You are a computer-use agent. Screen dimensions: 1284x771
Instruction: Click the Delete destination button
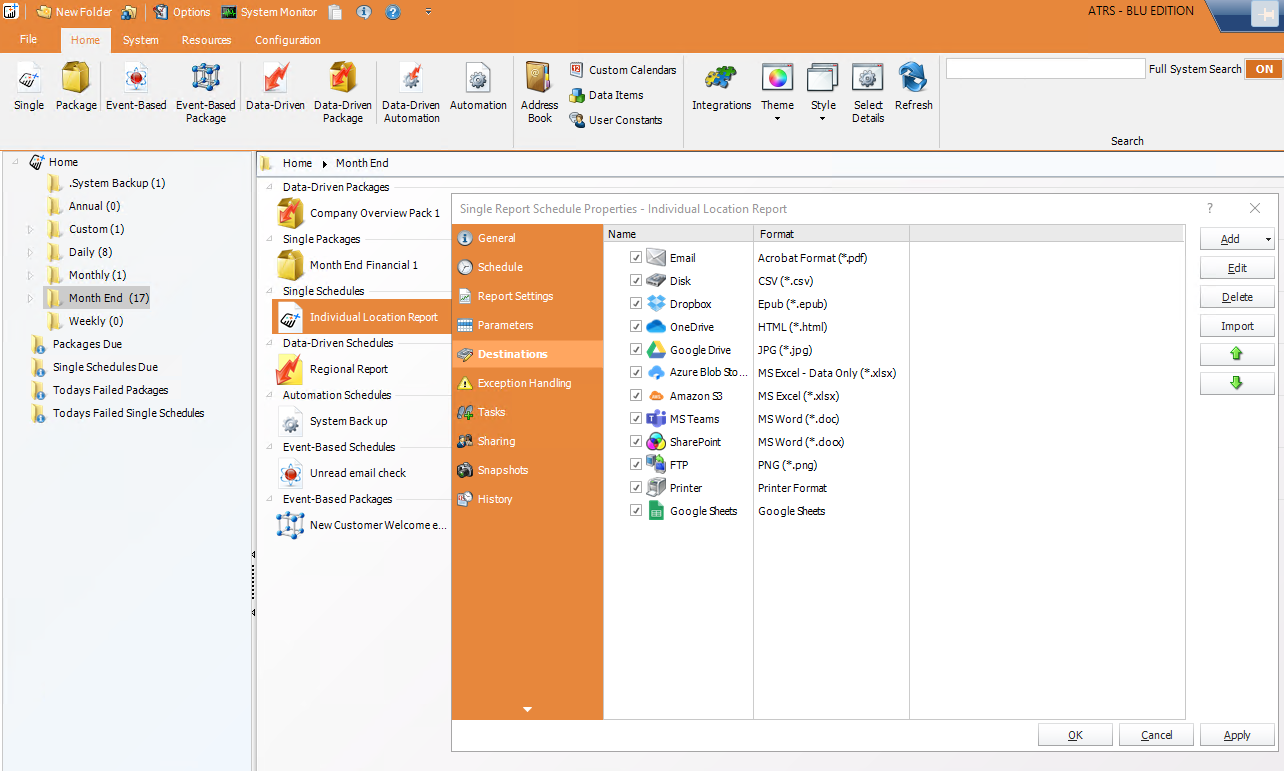1237,297
